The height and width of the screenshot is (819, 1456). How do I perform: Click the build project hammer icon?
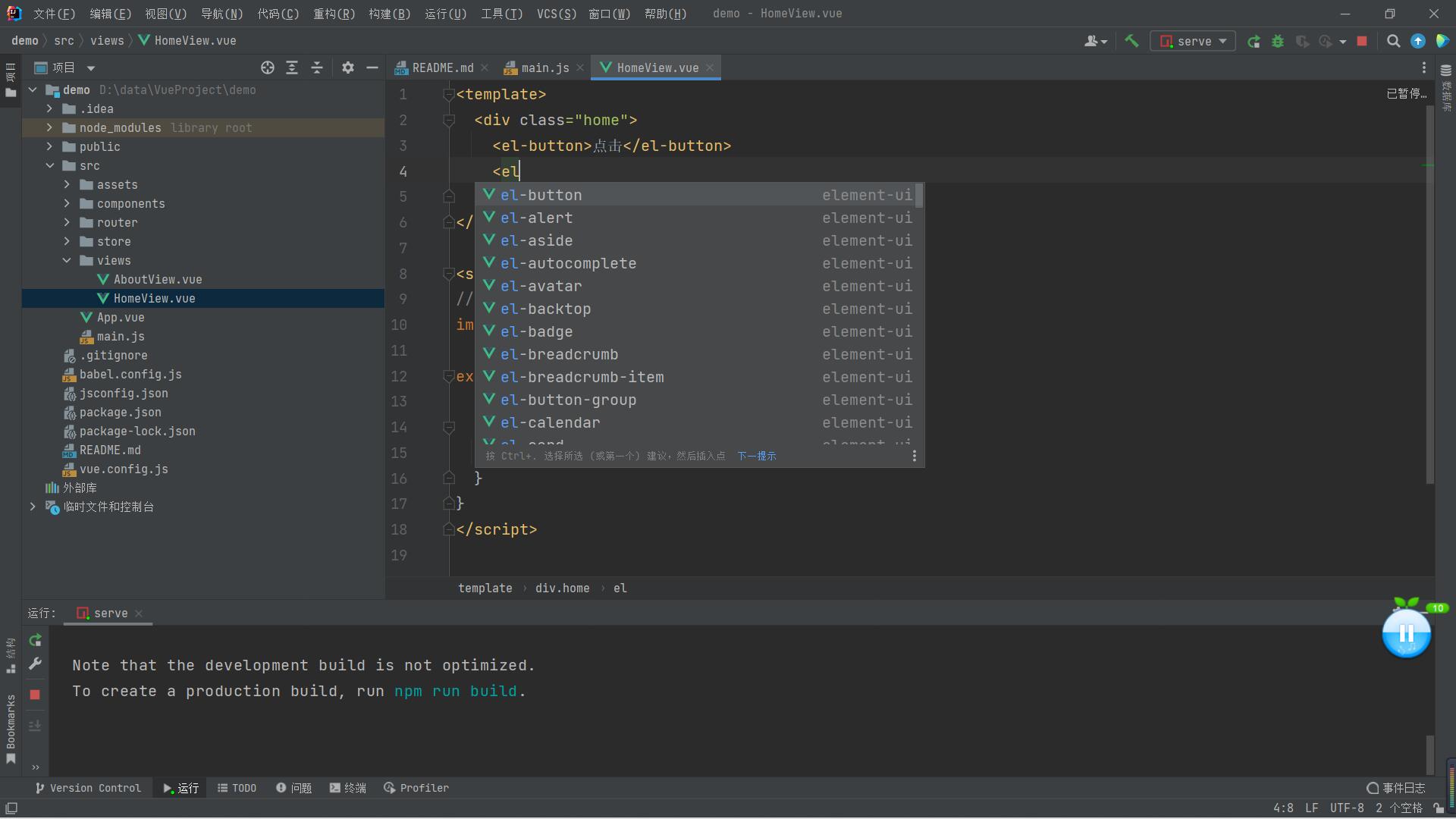click(x=1131, y=41)
